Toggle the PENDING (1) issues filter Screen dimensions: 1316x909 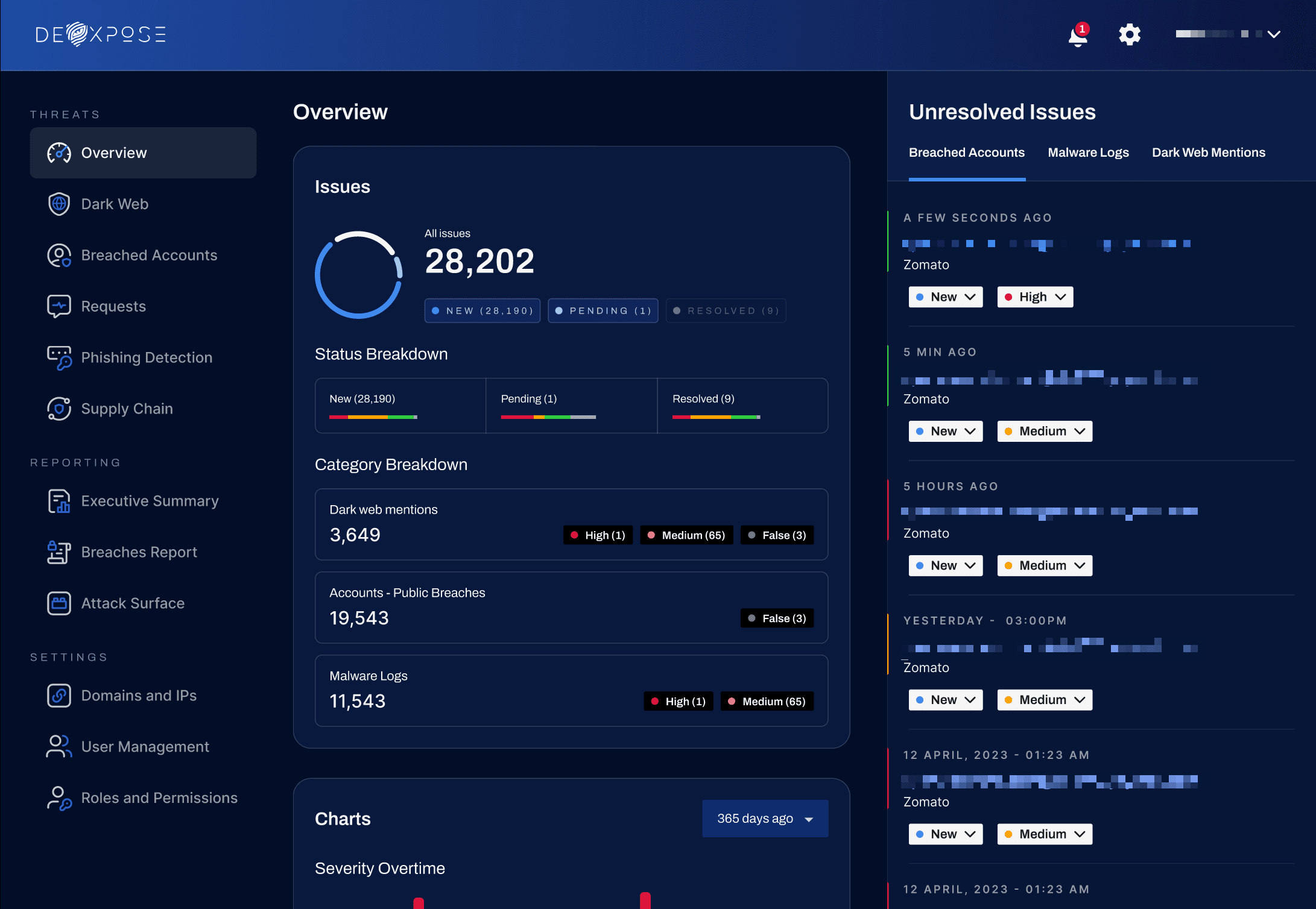[603, 311]
